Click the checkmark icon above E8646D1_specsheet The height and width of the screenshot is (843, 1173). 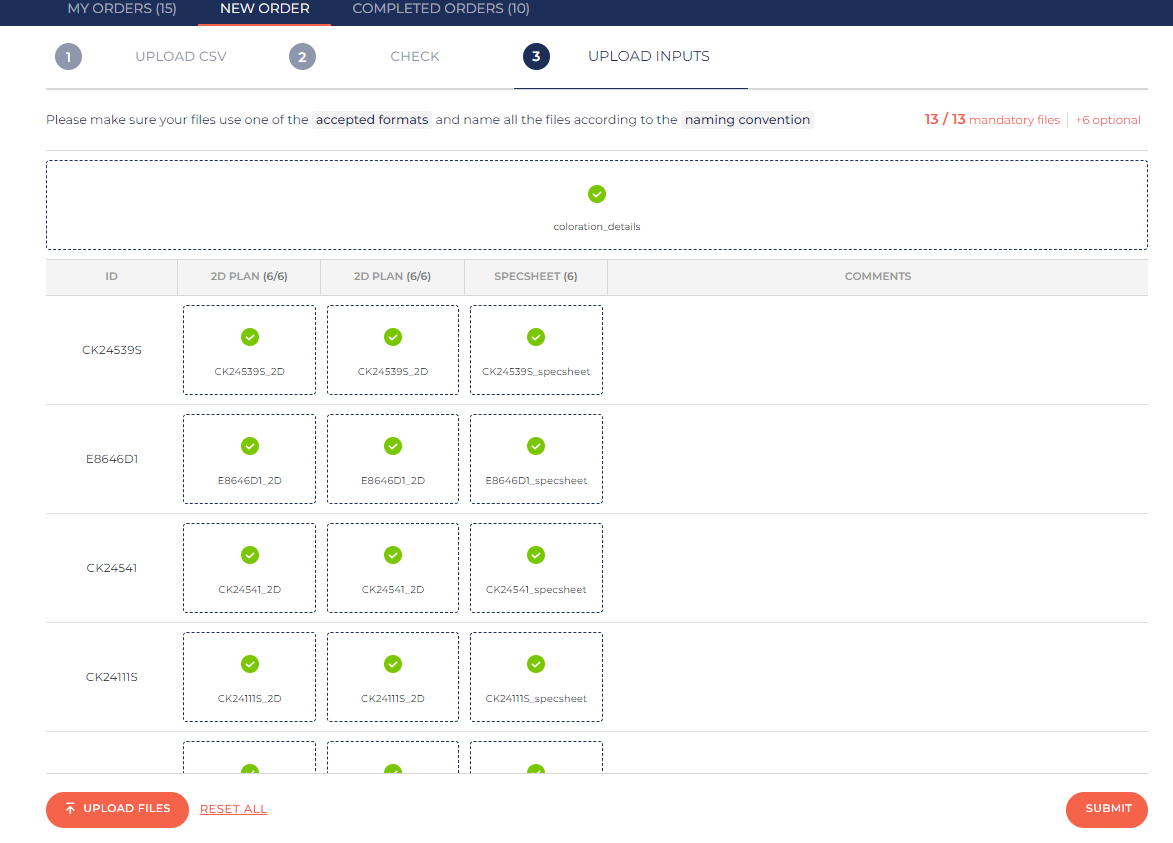536,446
